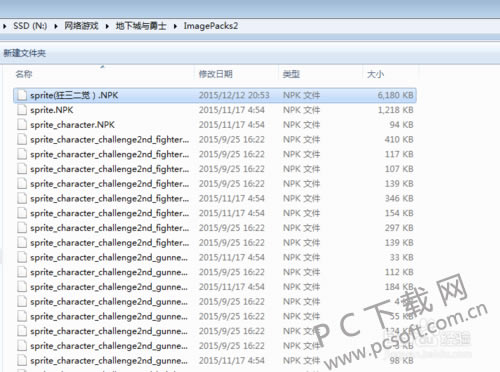Click the size value 94 KB
This screenshot has width=500, height=372.
(x=401, y=125)
